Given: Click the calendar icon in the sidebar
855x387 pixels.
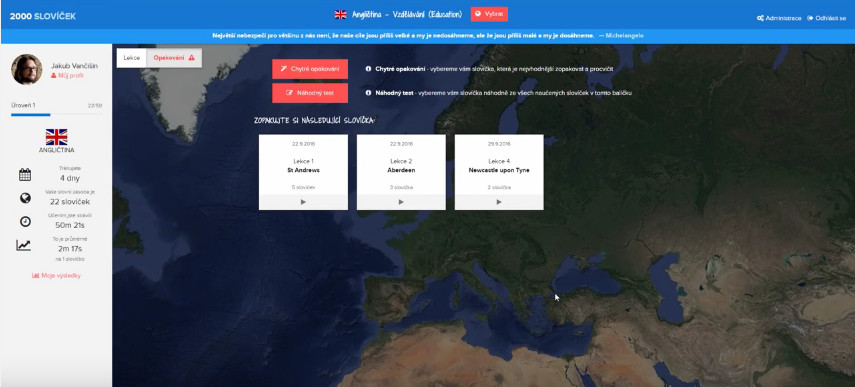Looking at the screenshot, I should click(x=25, y=174).
